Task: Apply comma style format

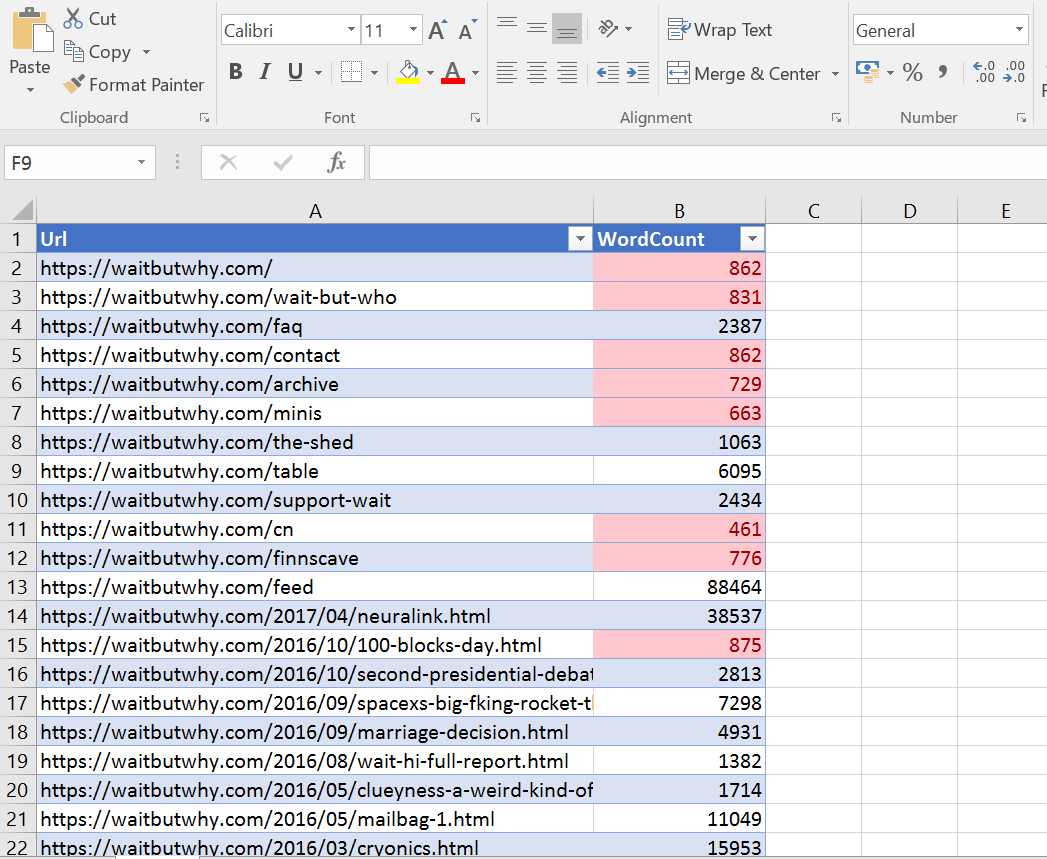Action: pos(943,71)
